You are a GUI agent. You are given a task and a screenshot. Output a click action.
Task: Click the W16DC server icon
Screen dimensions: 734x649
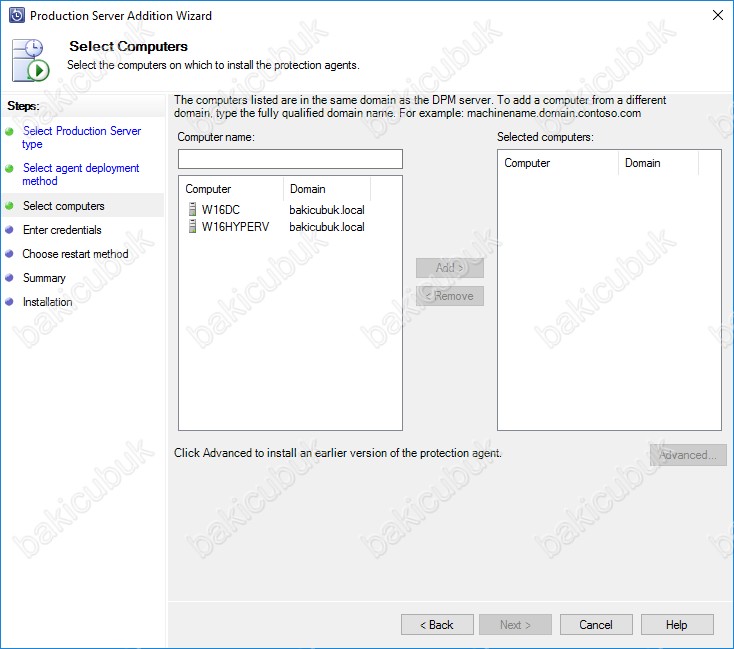click(x=192, y=209)
